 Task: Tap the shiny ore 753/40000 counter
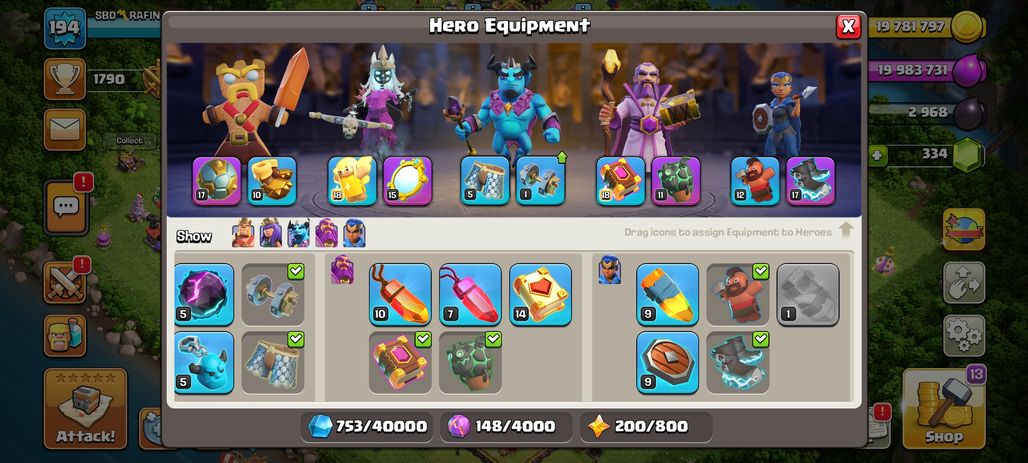click(x=368, y=426)
